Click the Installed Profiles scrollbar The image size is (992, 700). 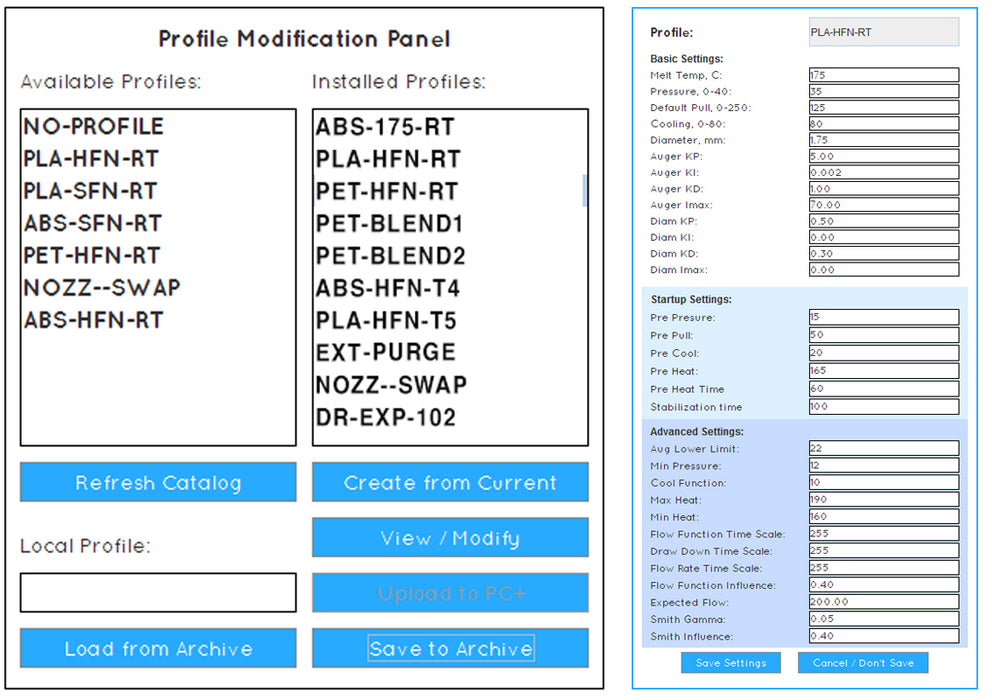[584, 190]
